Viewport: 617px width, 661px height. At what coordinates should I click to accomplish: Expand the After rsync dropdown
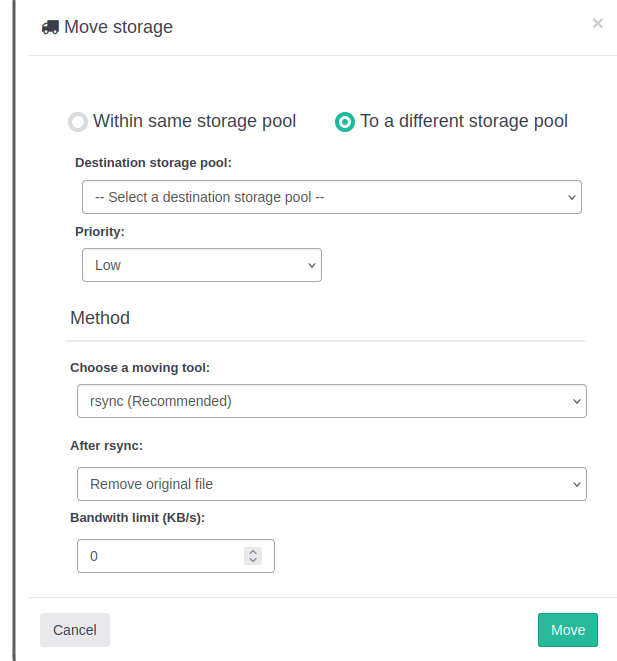(x=331, y=484)
